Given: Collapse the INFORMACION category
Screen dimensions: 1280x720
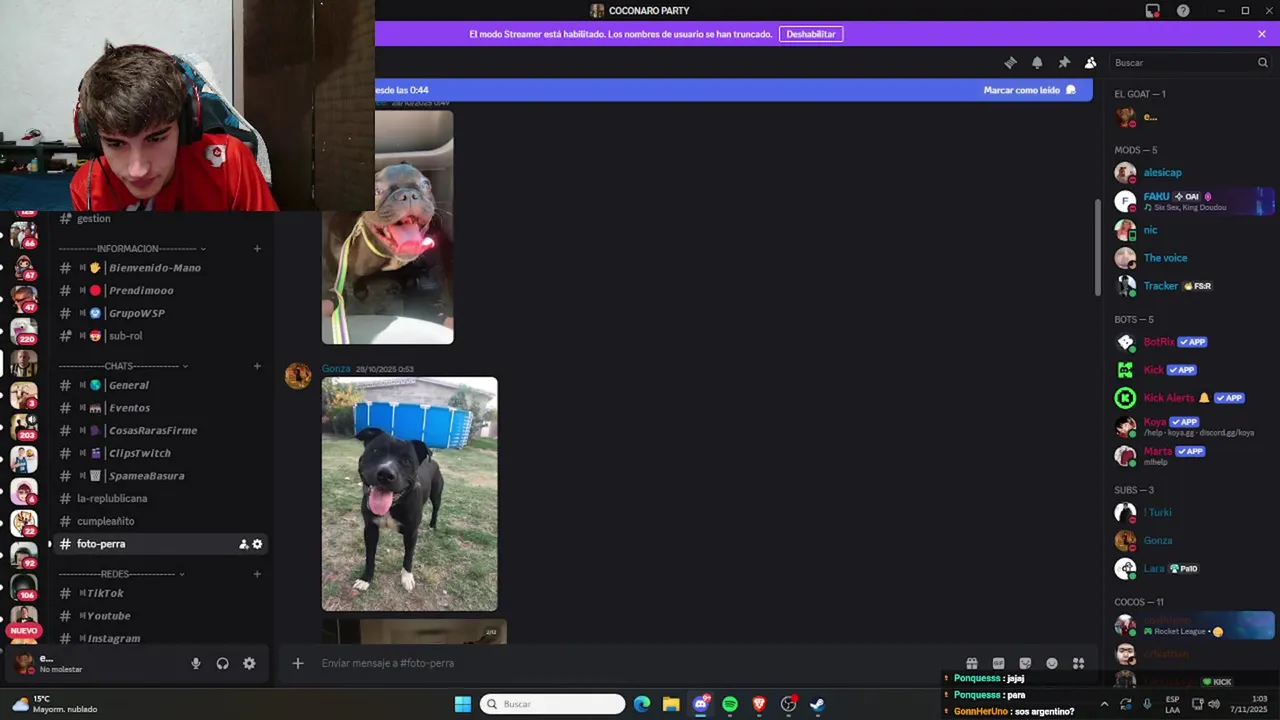Looking at the screenshot, I should tap(132, 248).
